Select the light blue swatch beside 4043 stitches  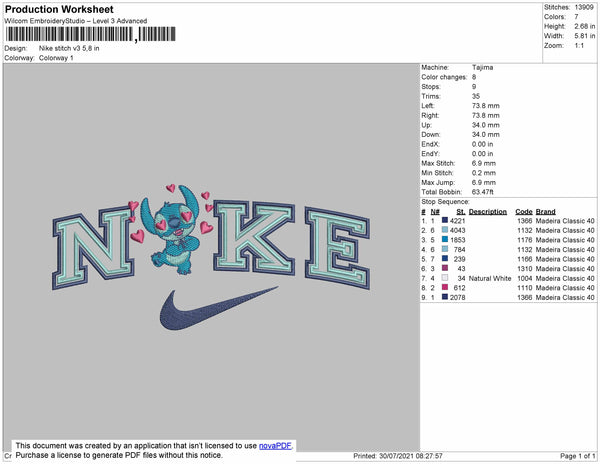[444, 230]
